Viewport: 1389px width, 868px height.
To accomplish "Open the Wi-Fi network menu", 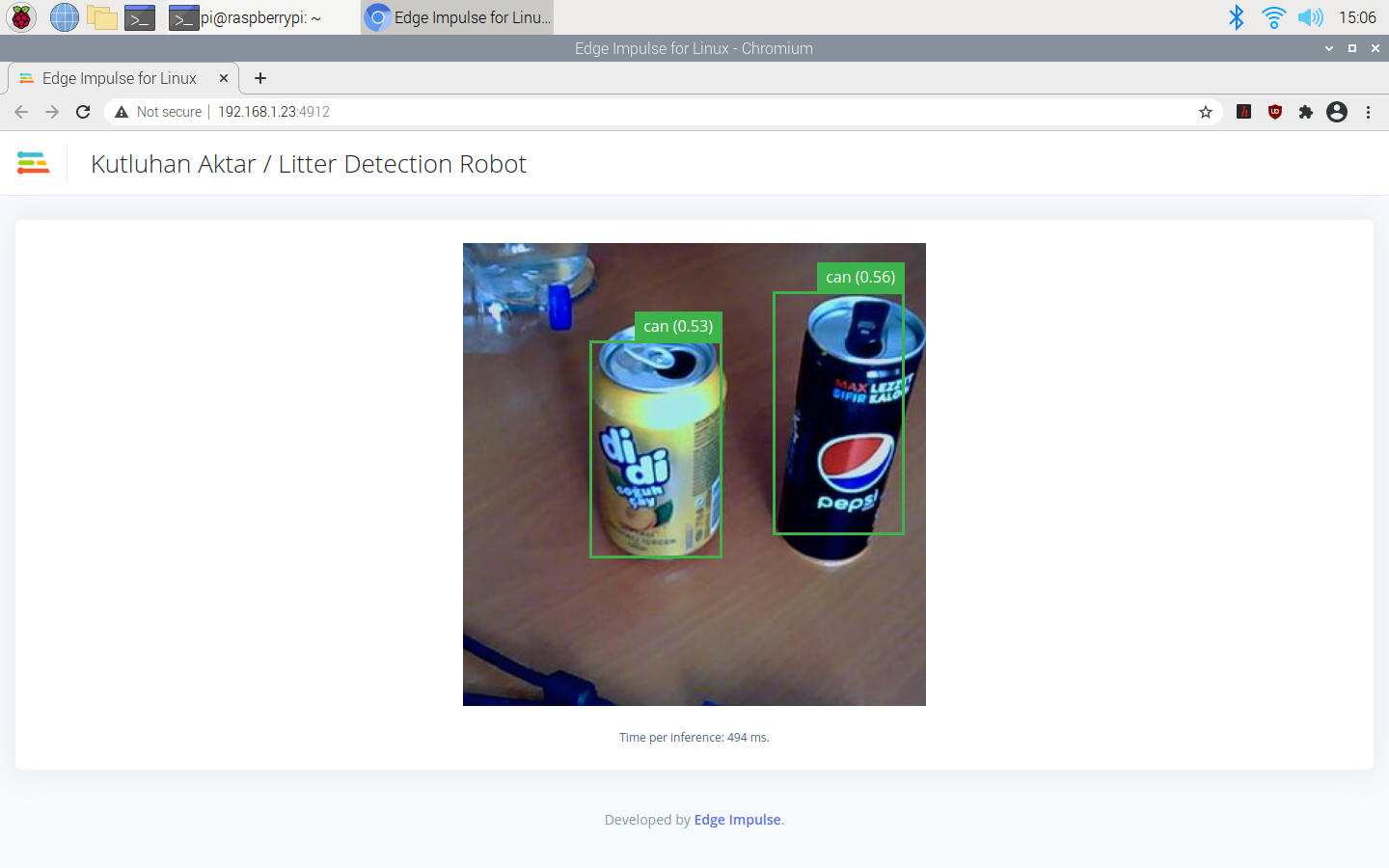I will [x=1273, y=17].
